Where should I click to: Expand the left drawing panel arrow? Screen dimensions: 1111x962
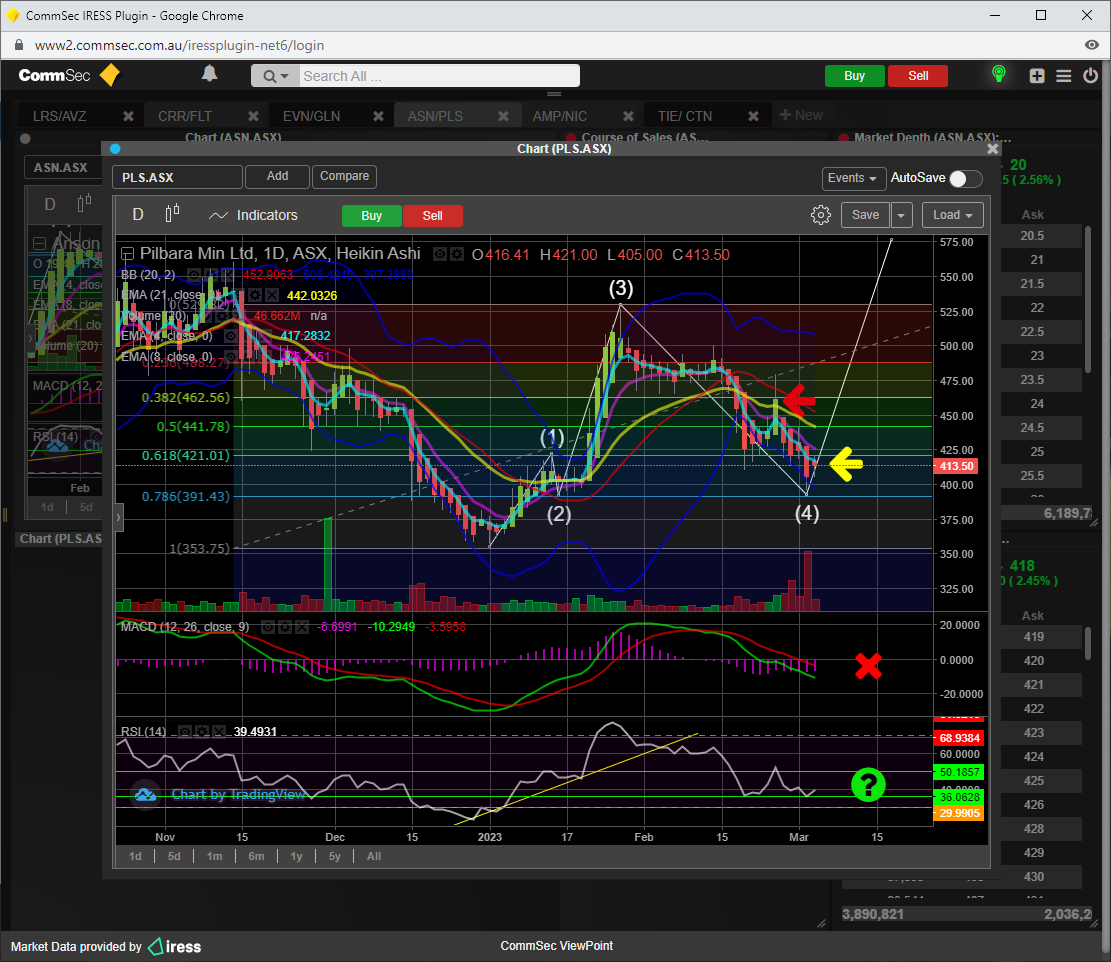(x=118, y=518)
